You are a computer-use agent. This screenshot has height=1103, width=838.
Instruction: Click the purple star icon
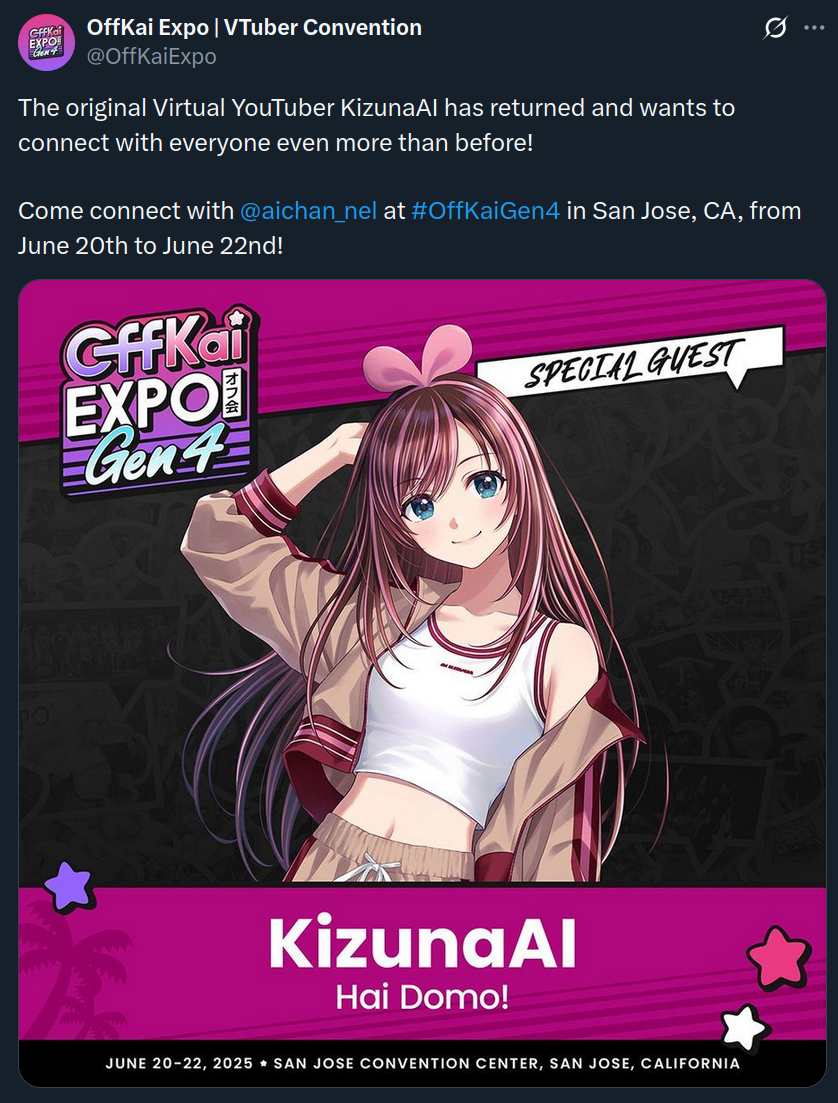tap(68, 887)
